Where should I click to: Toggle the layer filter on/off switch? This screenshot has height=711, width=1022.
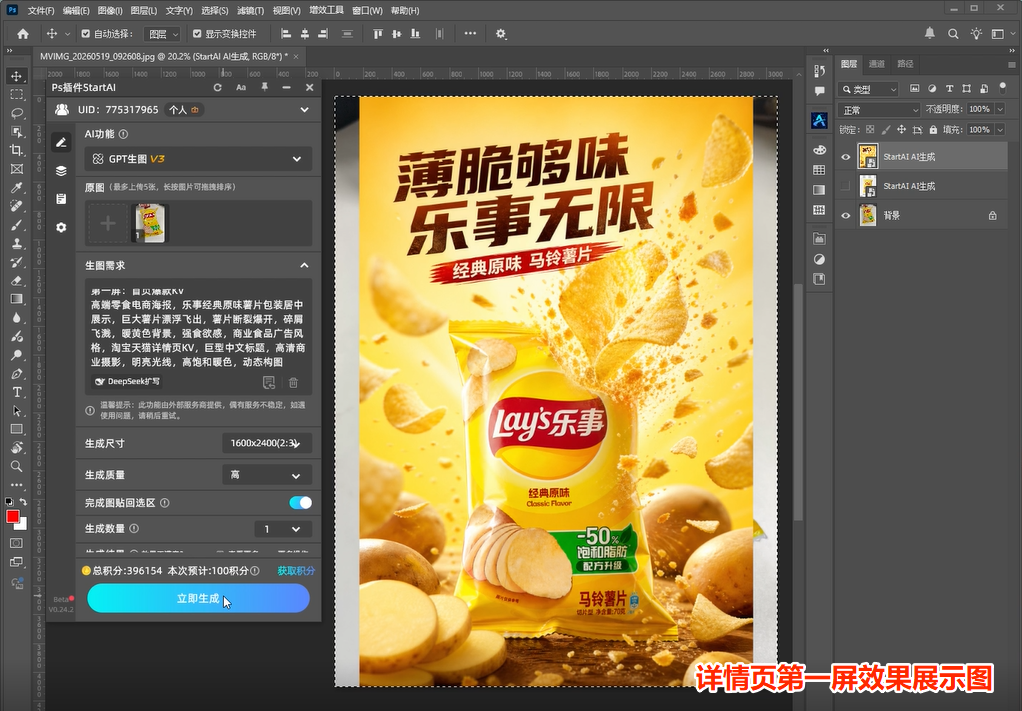1003,88
